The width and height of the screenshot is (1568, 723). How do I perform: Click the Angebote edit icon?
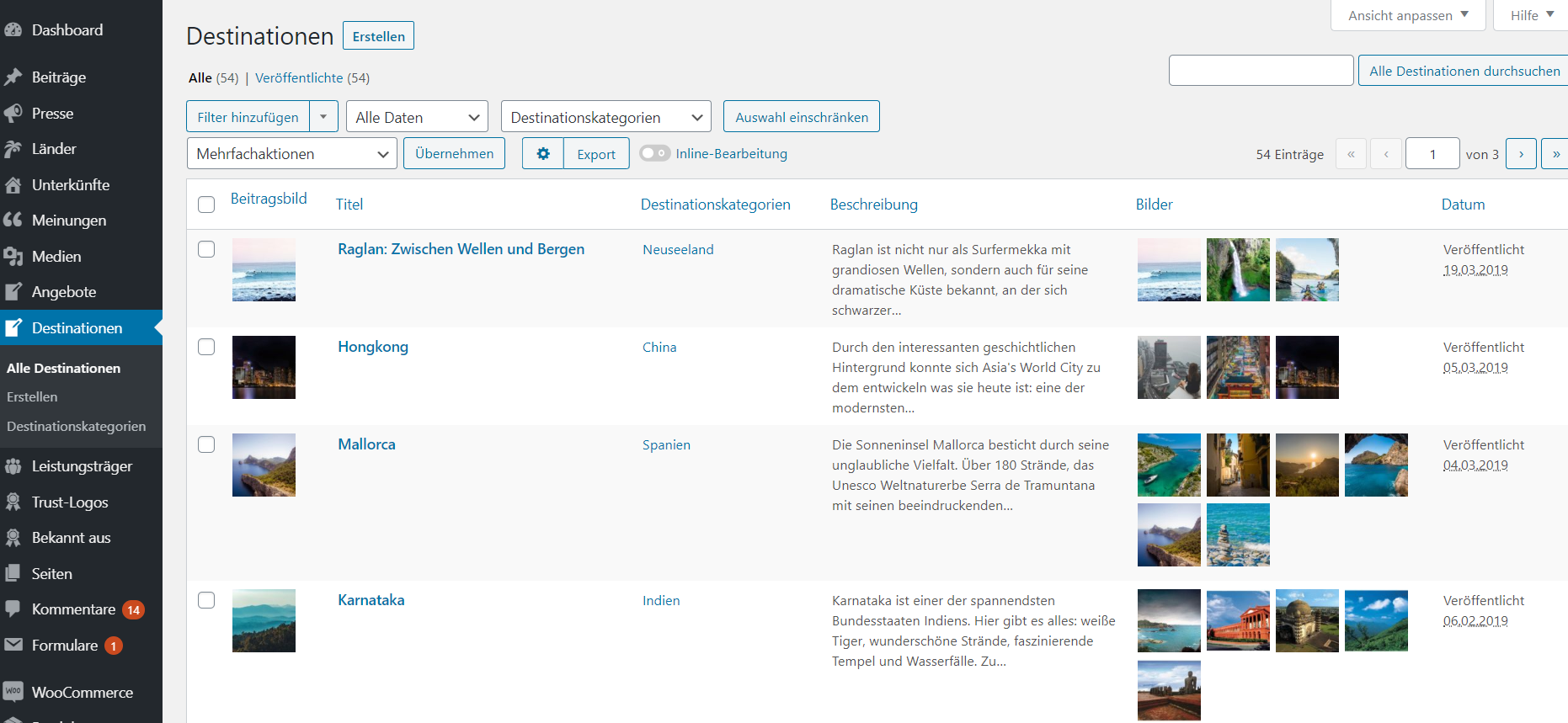click(x=13, y=292)
